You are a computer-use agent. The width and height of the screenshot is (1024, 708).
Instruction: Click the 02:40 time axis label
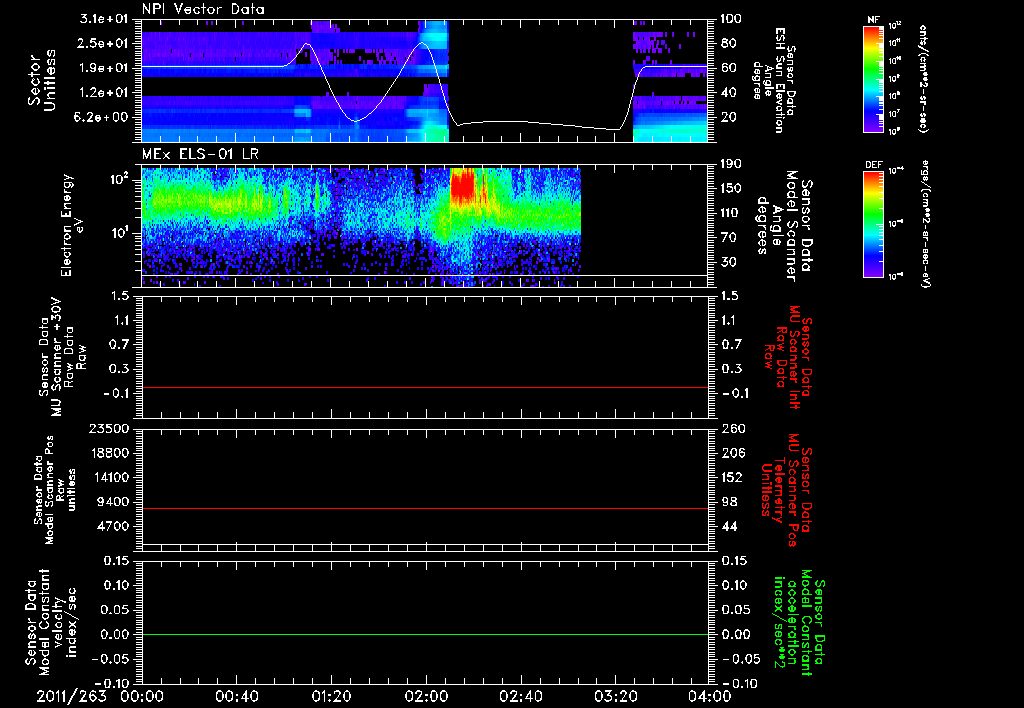click(x=520, y=697)
